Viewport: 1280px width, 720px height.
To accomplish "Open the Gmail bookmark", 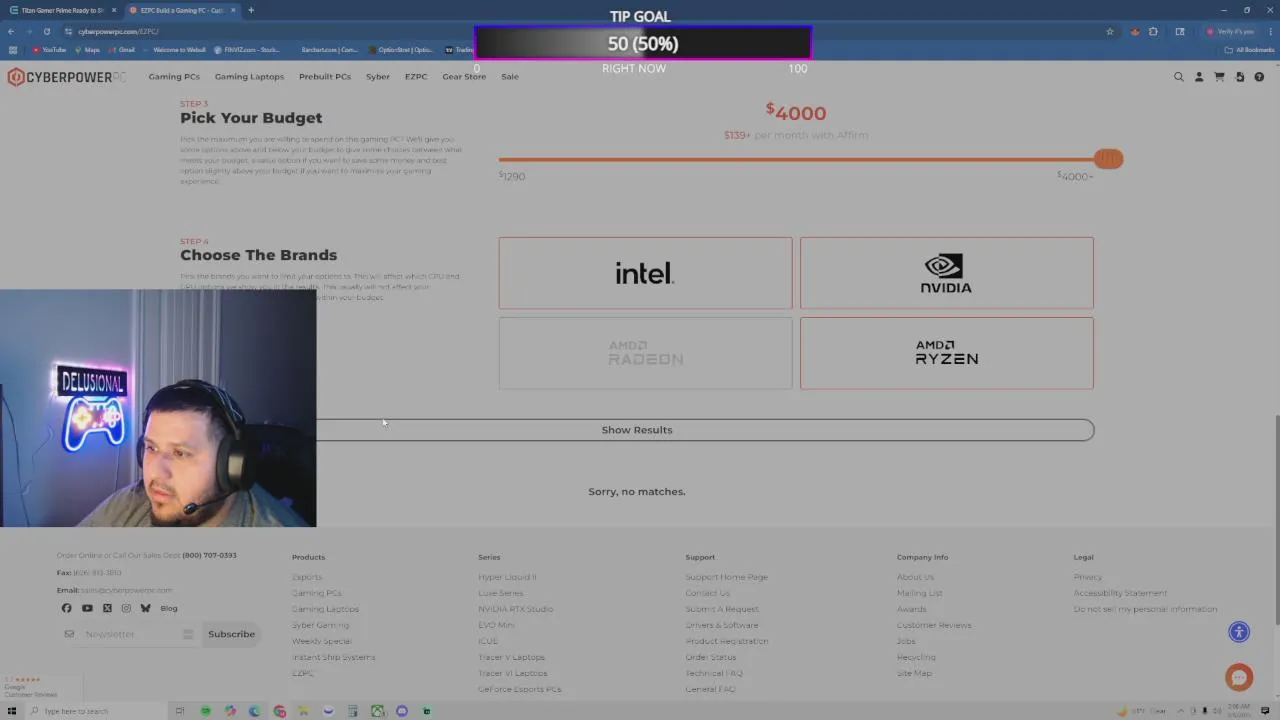I will tap(121, 49).
